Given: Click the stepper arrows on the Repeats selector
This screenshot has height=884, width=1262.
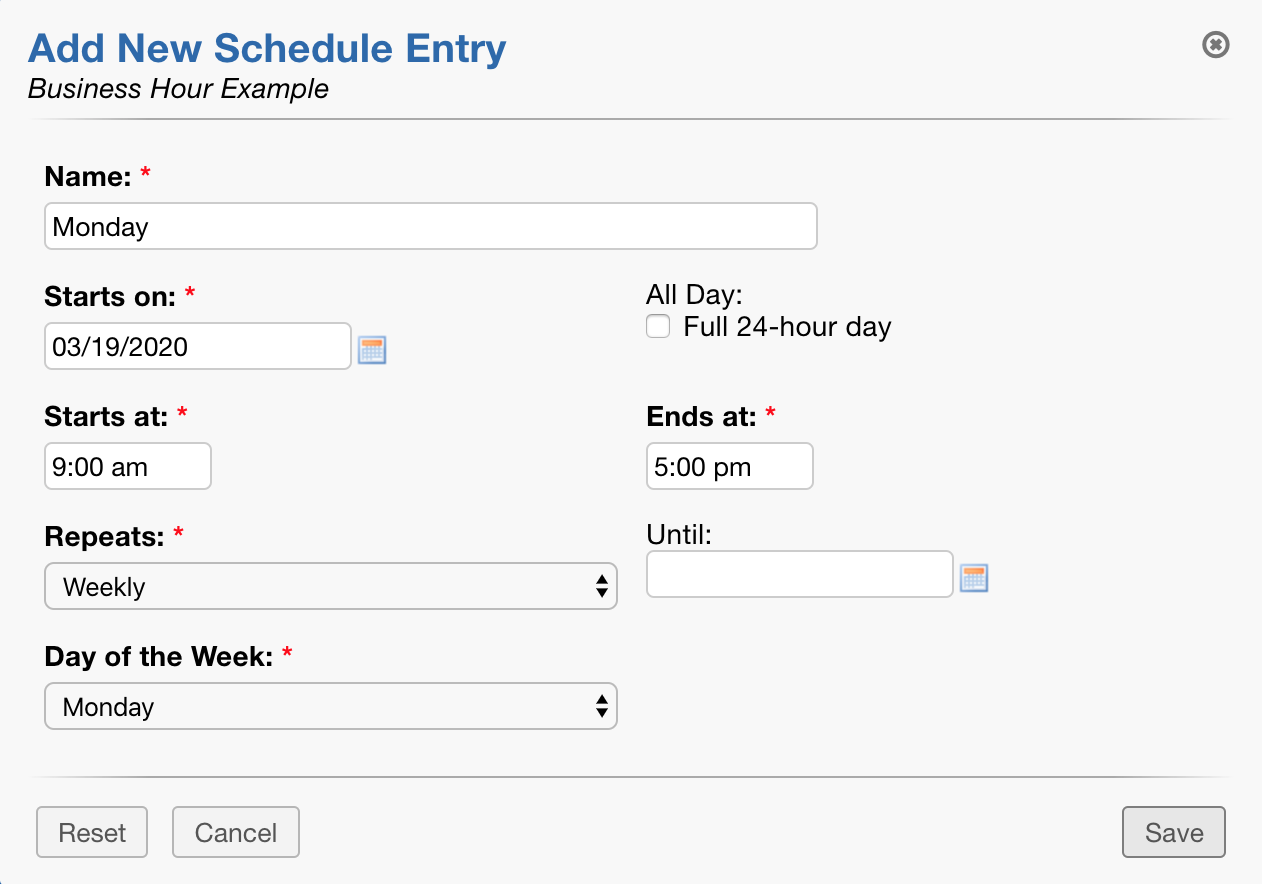Looking at the screenshot, I should pyautogui.click(x=602, y=586).
